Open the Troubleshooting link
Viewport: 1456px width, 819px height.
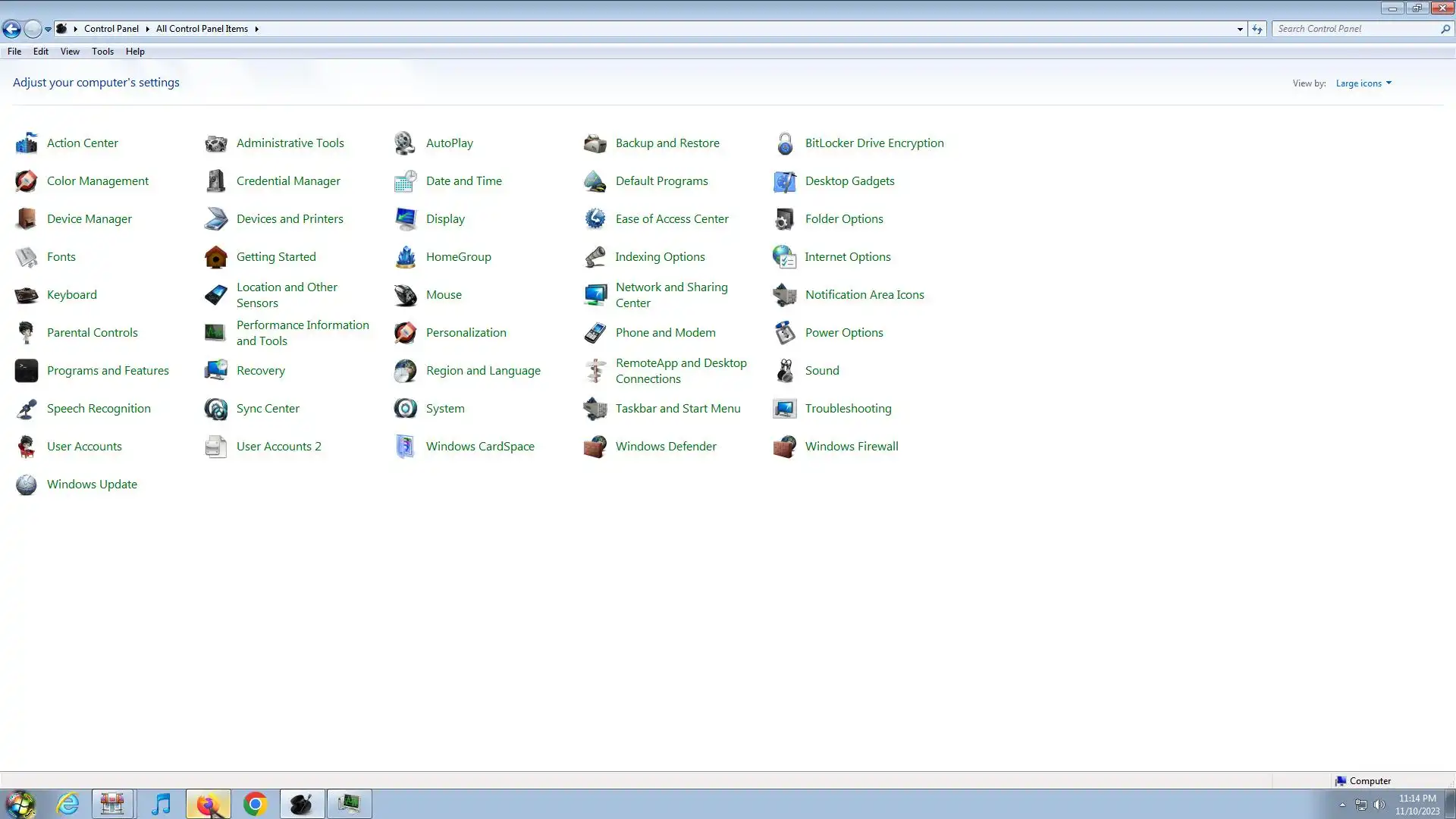pos(848,409)
